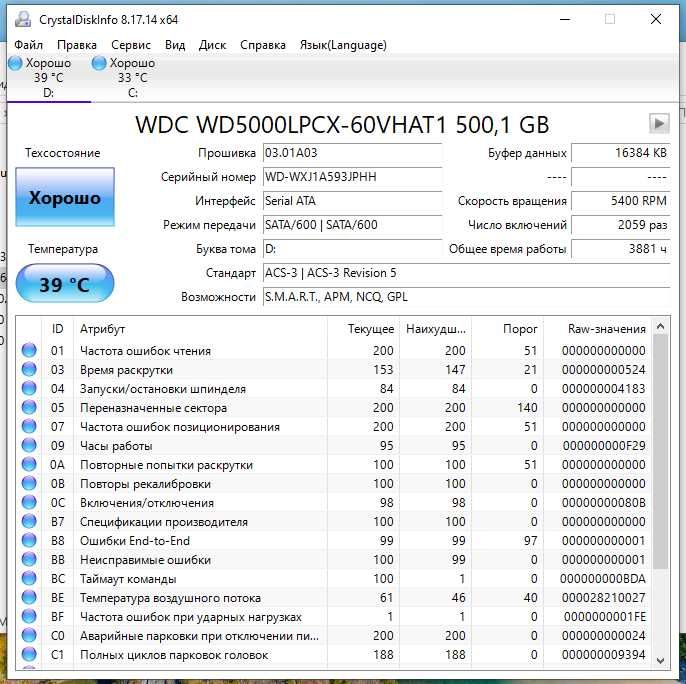Select row Таймаут команды
This screenshot has height=684, width=686.
[x=335, y=579]
